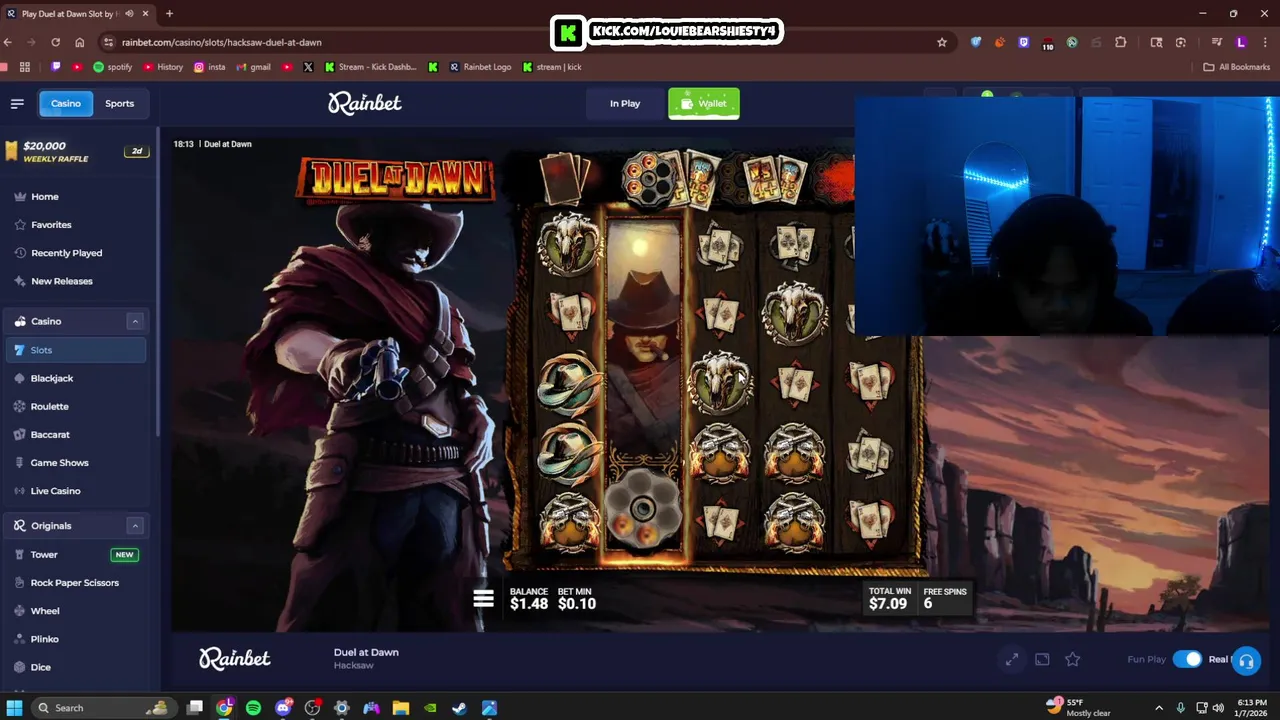
Task: Open New Releases in sidebar
Action: click(61, 281)
